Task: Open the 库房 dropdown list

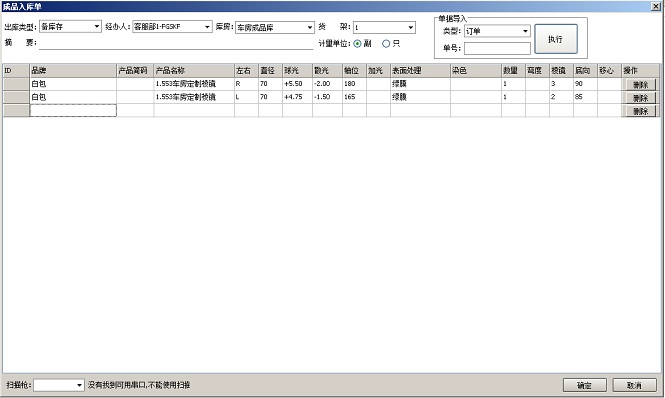Action: pyautogui.click(x=310, y=28)
